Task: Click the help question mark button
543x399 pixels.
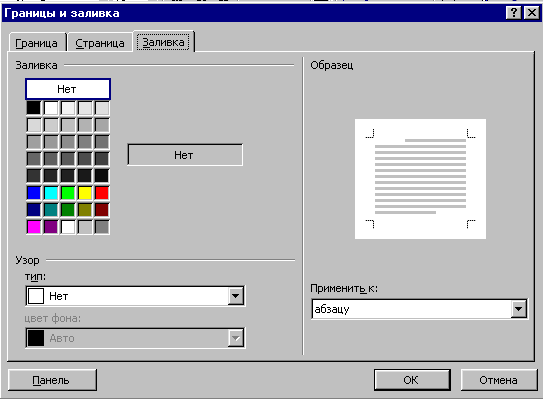Action: [514, 13]
